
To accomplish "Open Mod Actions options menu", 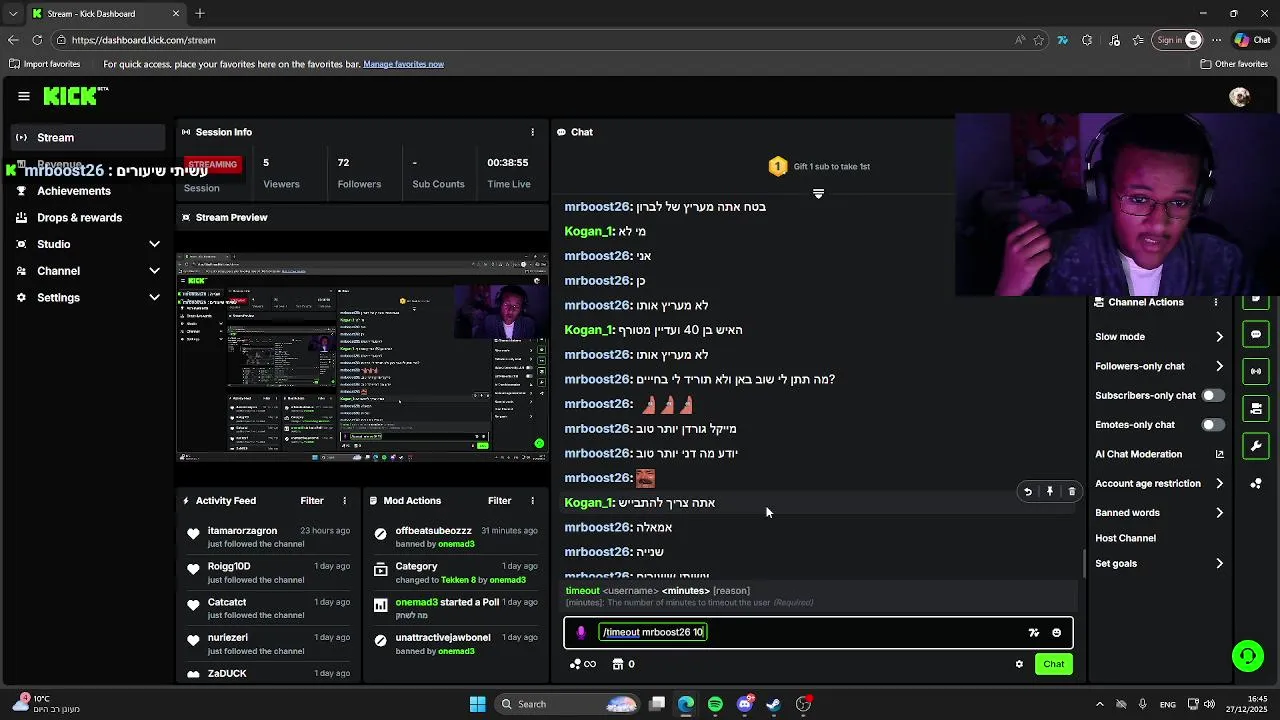I will [x=532, y=501].
